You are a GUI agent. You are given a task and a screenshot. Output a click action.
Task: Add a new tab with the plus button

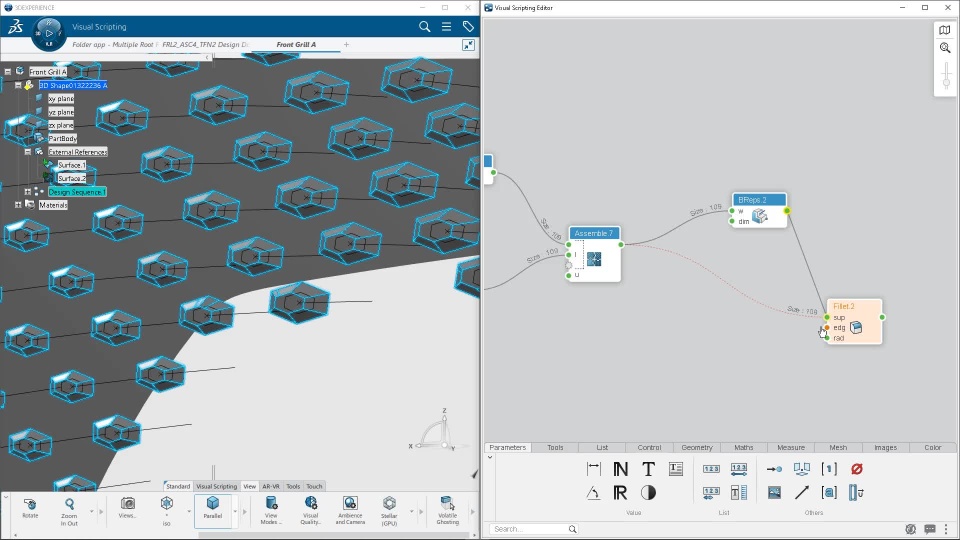tap(347, 45)
